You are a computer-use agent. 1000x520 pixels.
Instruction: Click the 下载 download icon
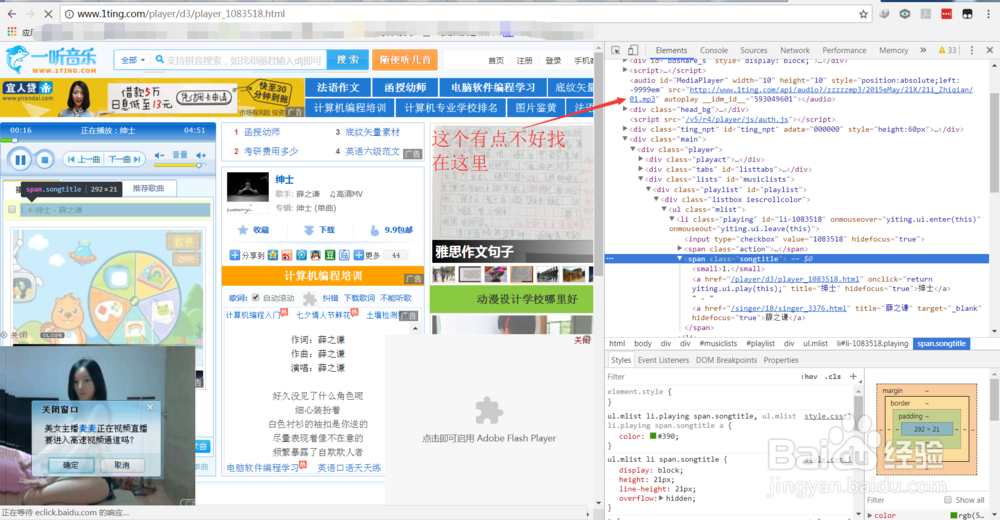coord(309,230)
